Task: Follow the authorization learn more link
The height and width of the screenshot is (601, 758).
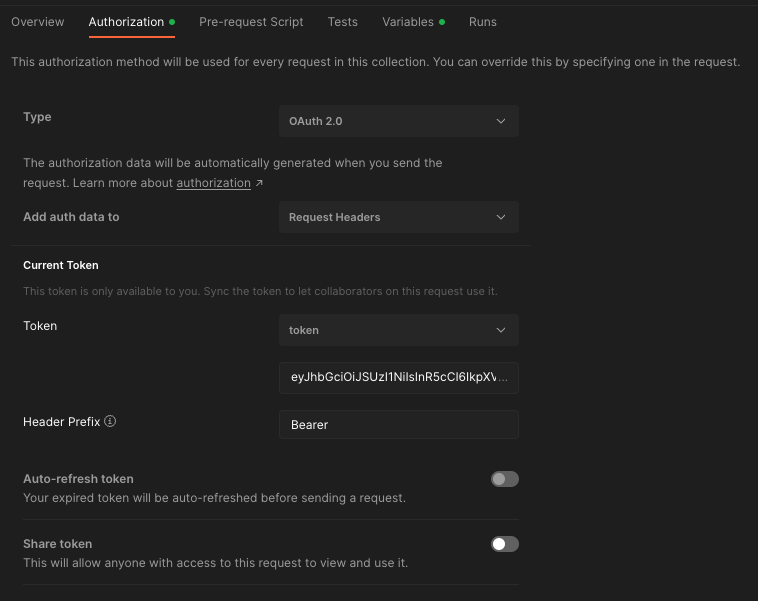Action: point(214,183)
